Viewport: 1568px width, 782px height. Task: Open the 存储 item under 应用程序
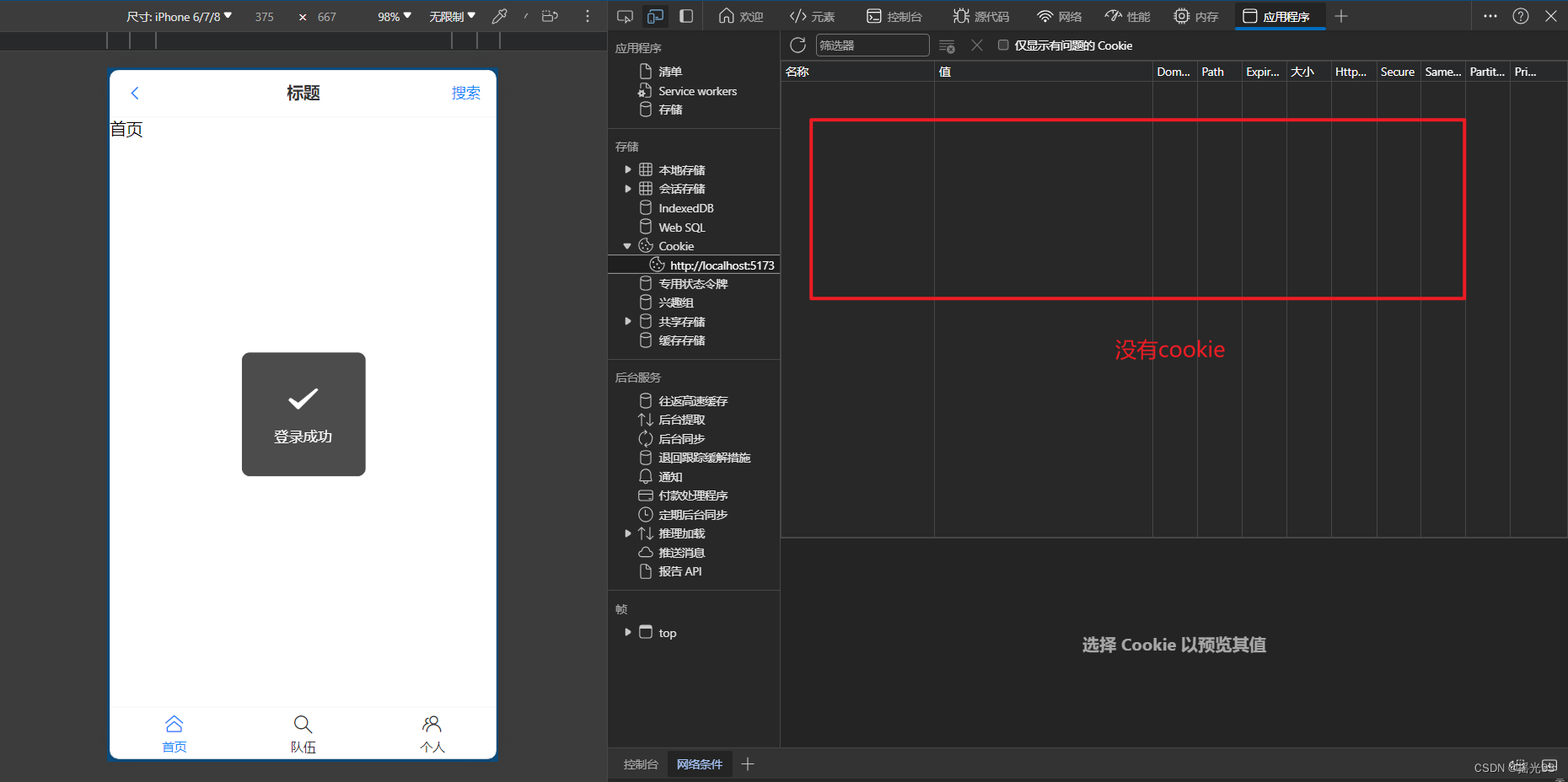pos(670,110)
